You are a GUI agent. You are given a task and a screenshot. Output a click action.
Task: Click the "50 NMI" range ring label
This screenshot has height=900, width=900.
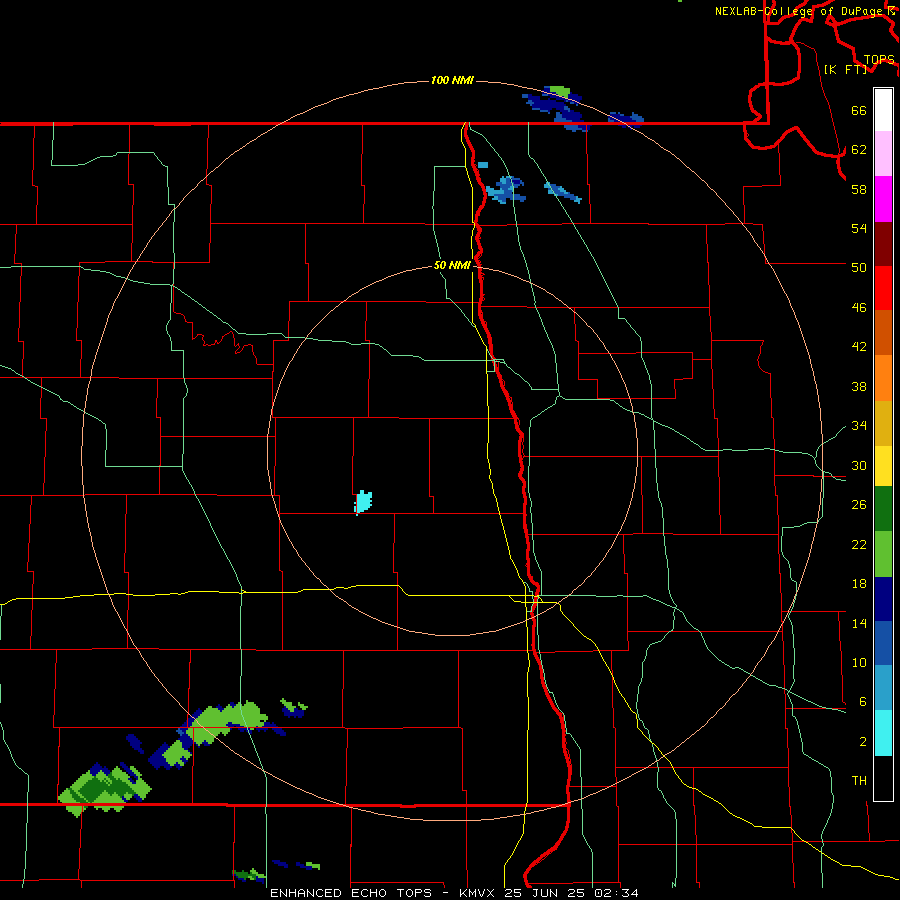(452, 265)
